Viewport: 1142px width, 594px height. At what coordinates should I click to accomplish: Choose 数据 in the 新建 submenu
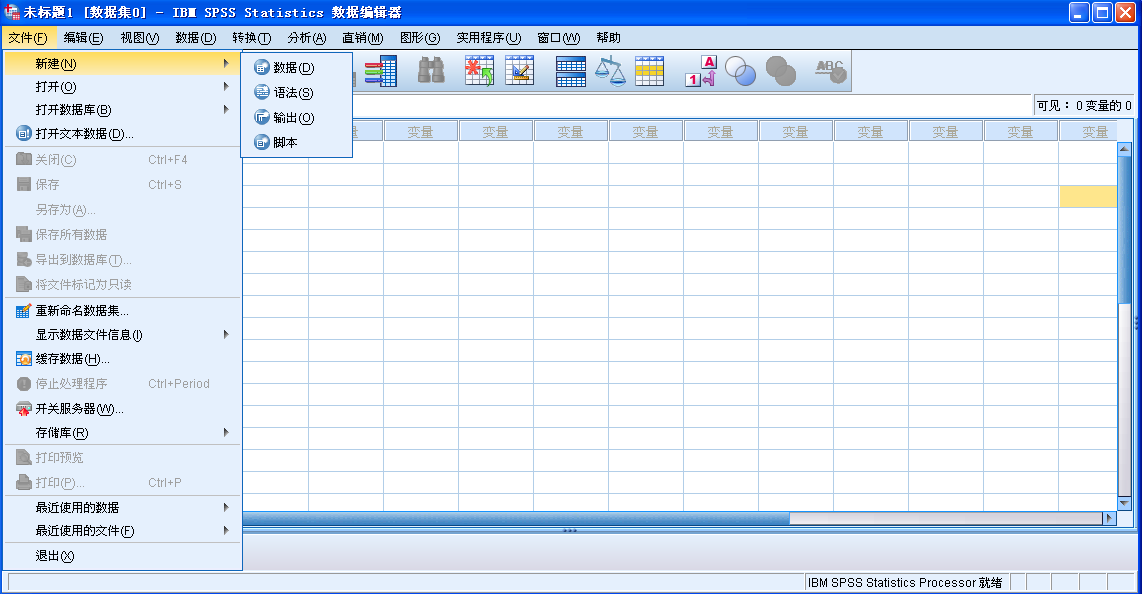pyautogui.click(x=293, y=68)
